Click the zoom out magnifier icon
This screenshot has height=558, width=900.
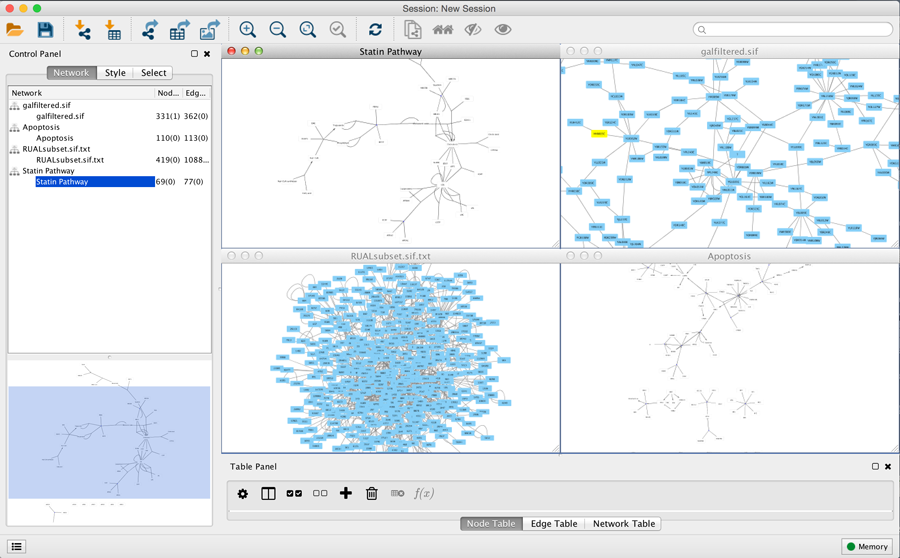(277, 31)
